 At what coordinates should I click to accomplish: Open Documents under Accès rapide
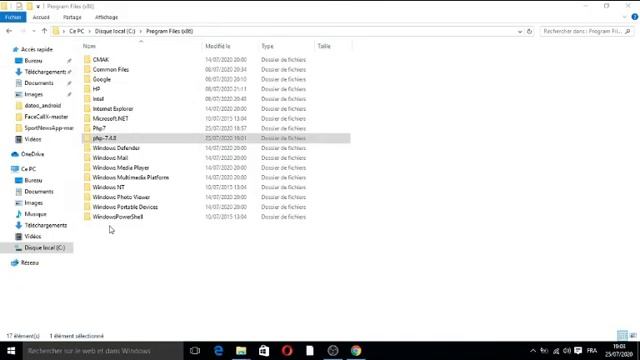pos(39,83)
